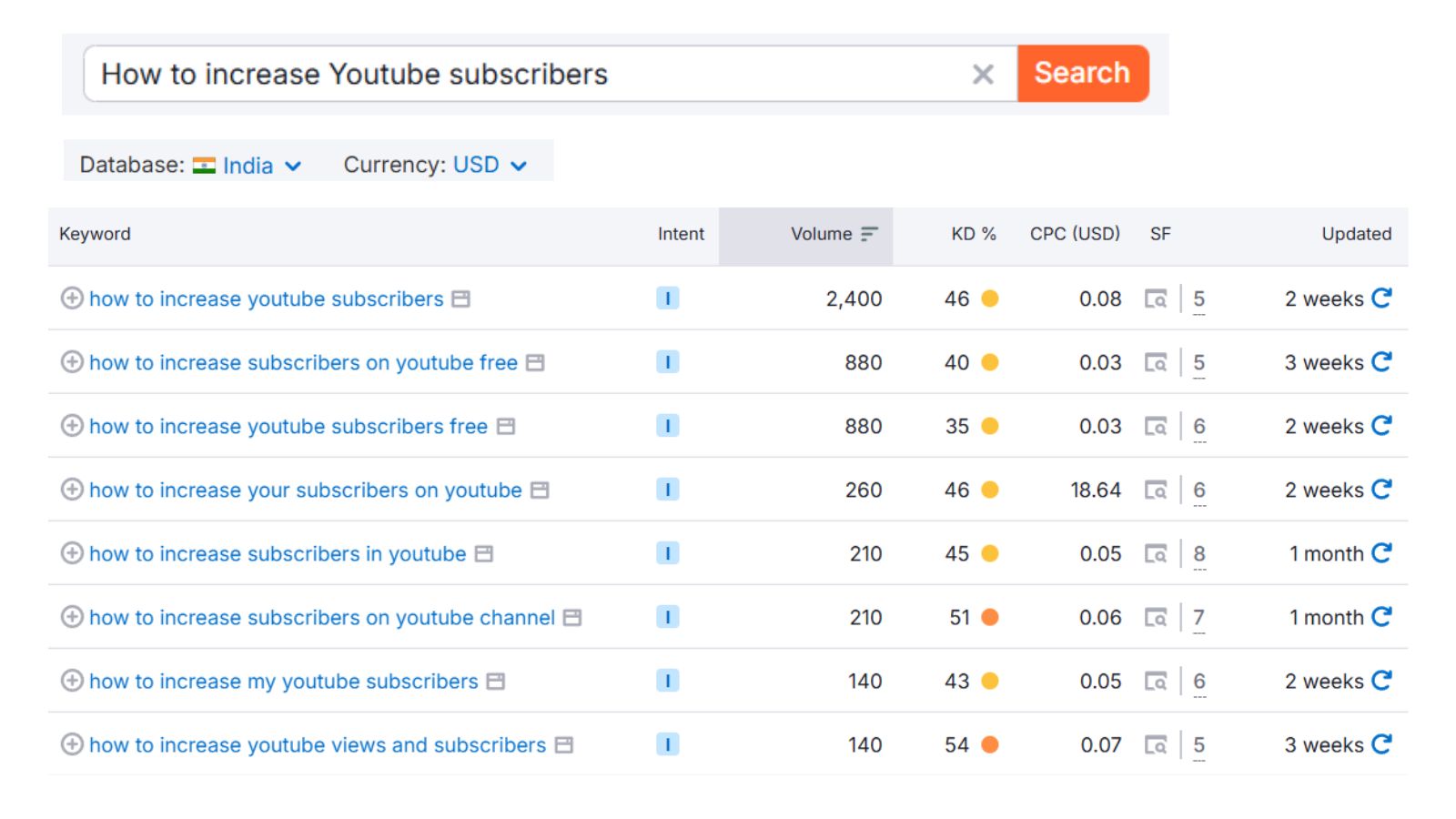Open SERP features count 8 link
This screenshot has height=819, width=1456.
pos(1198,554)
